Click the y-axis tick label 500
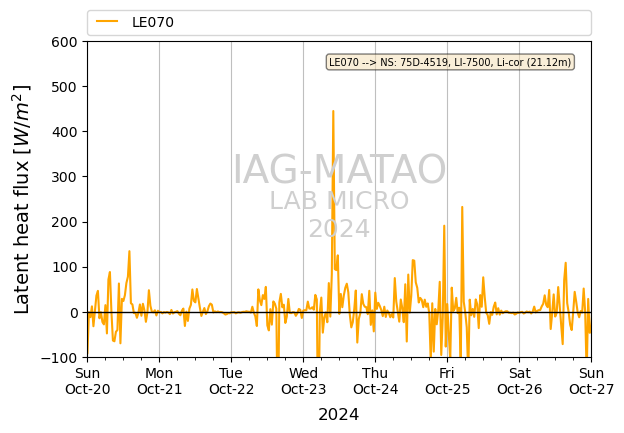This screenshot has height=433, width=624. (x=64, y=87)
